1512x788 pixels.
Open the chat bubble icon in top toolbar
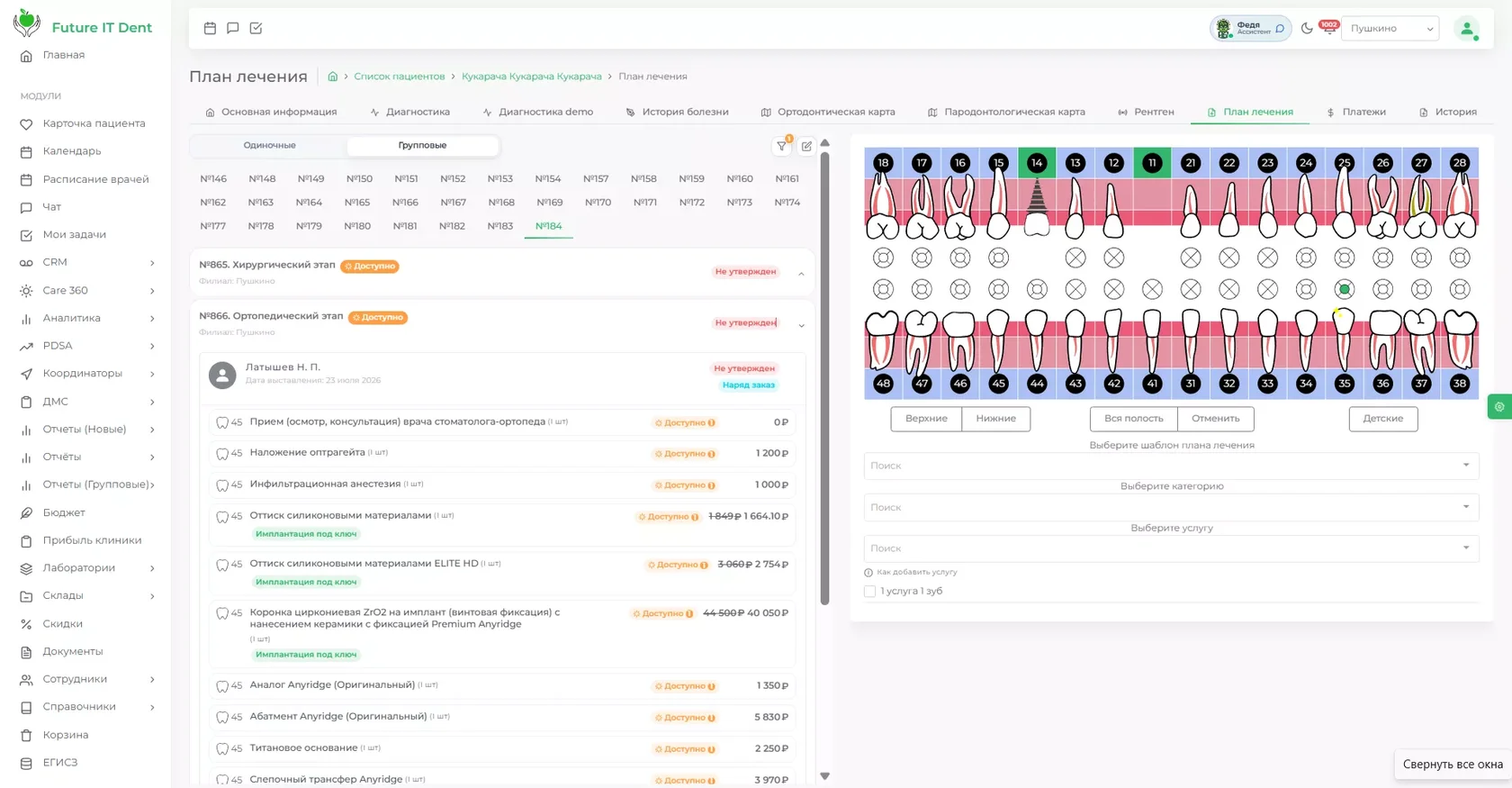233,28
